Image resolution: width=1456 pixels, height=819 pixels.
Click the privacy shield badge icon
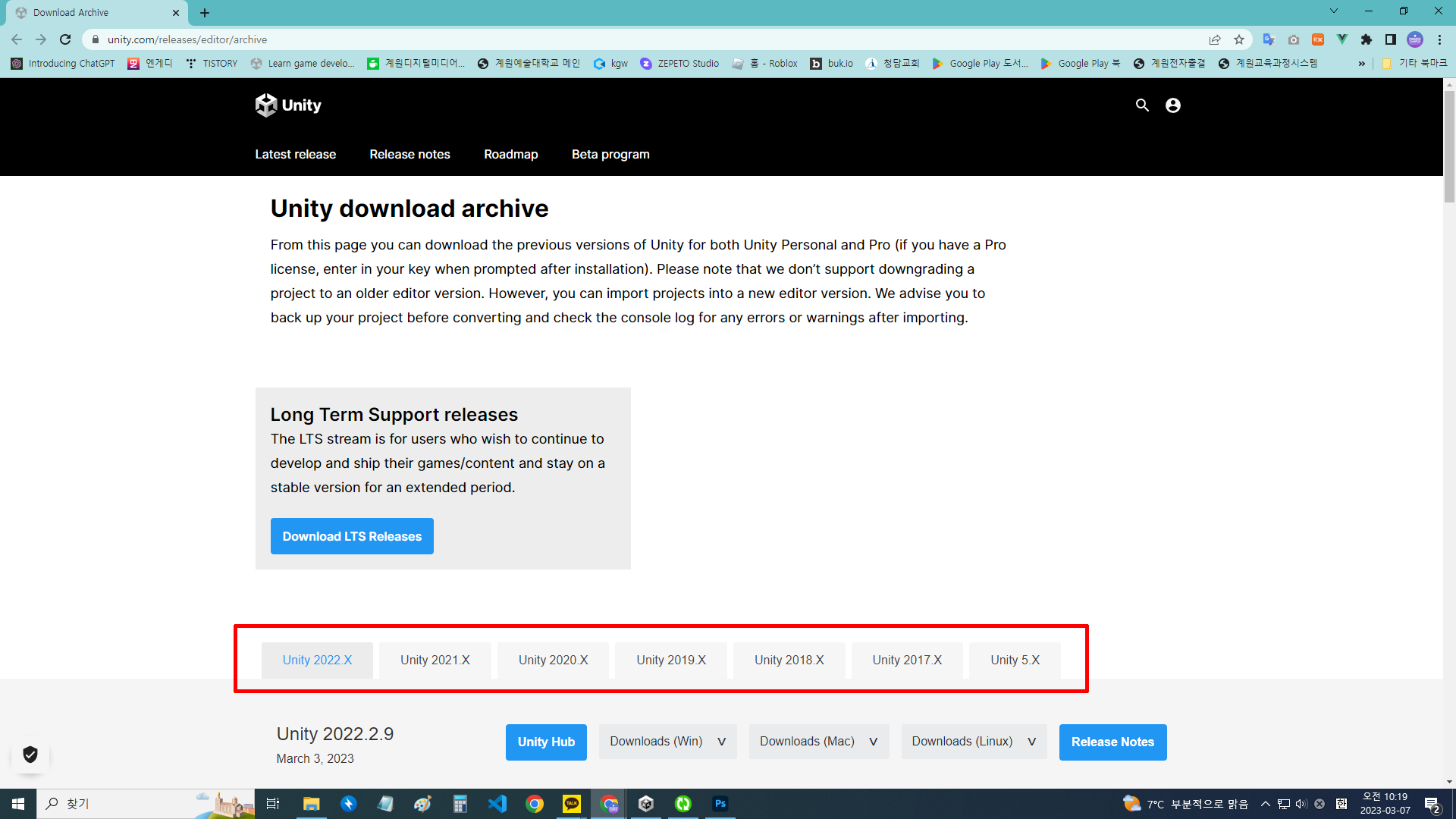30,755
